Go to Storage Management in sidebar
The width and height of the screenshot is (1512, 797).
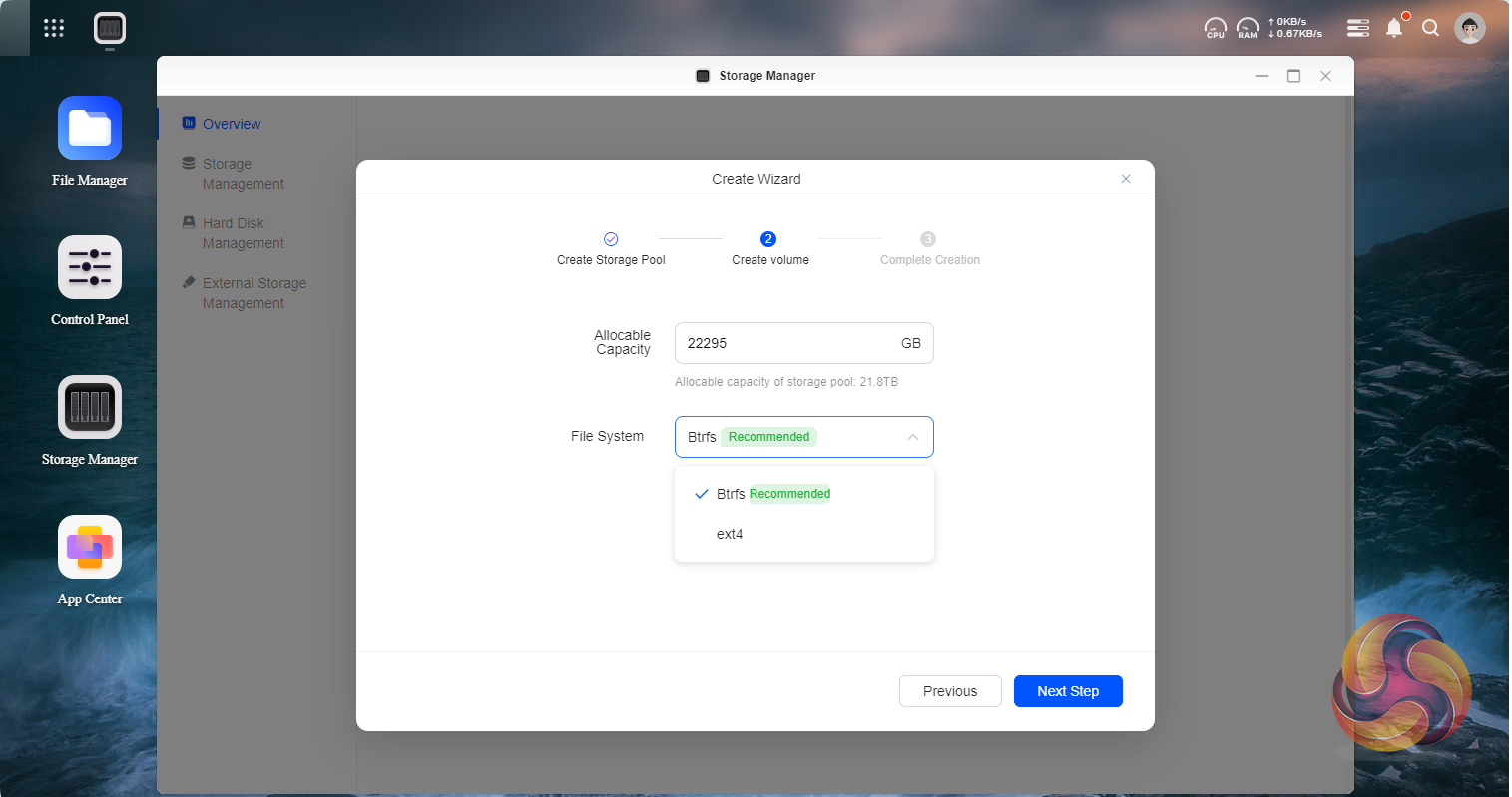pyautogui.click(x=243, y=174)
